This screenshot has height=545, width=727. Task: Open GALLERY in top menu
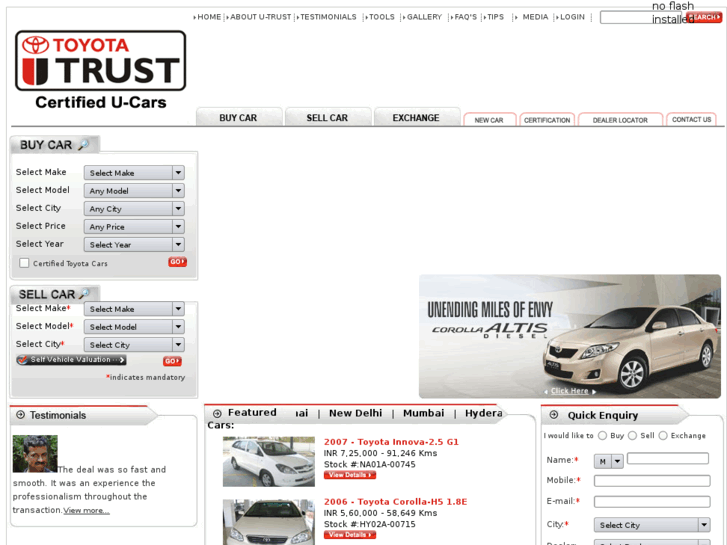pos(423,17)
